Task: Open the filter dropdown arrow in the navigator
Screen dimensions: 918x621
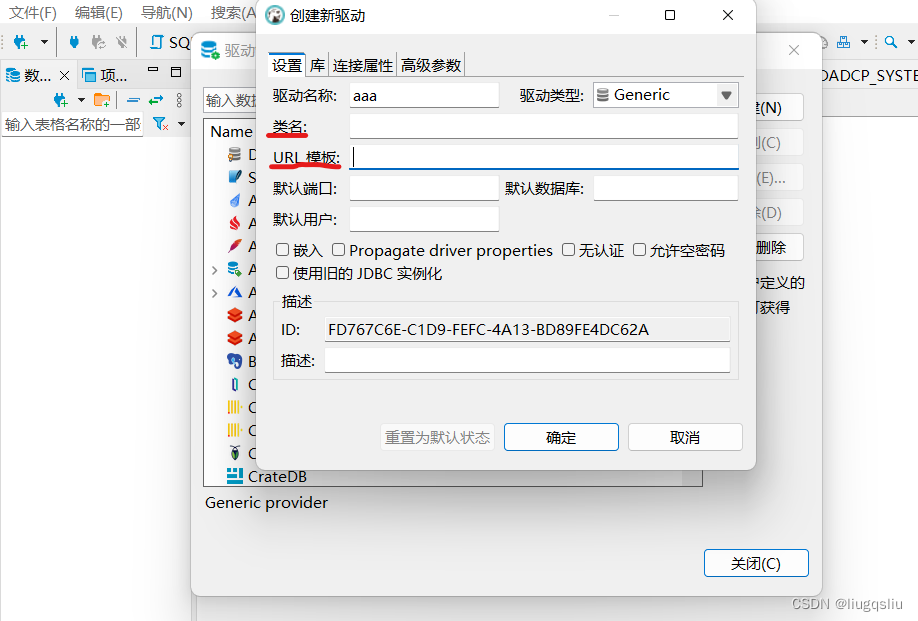Action: (181, 123)
